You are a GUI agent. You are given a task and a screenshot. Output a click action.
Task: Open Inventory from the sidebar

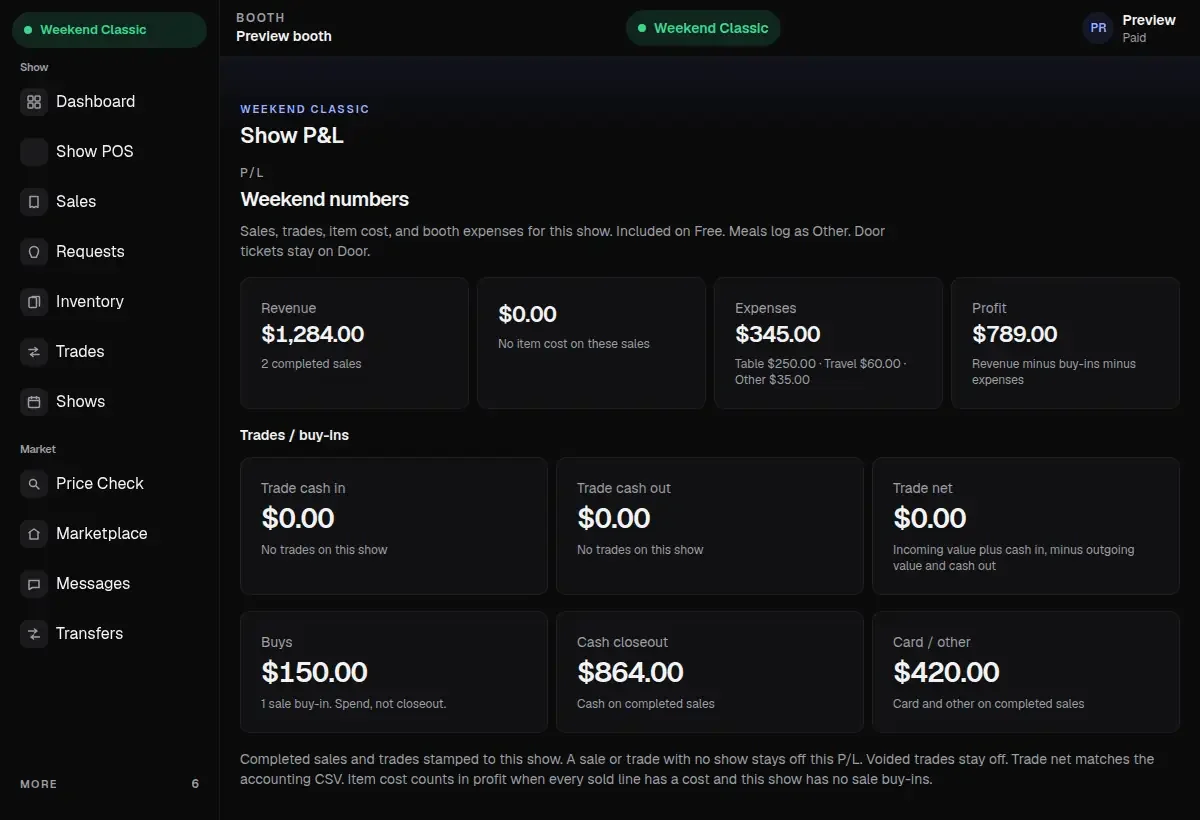(x=109, y=302)
